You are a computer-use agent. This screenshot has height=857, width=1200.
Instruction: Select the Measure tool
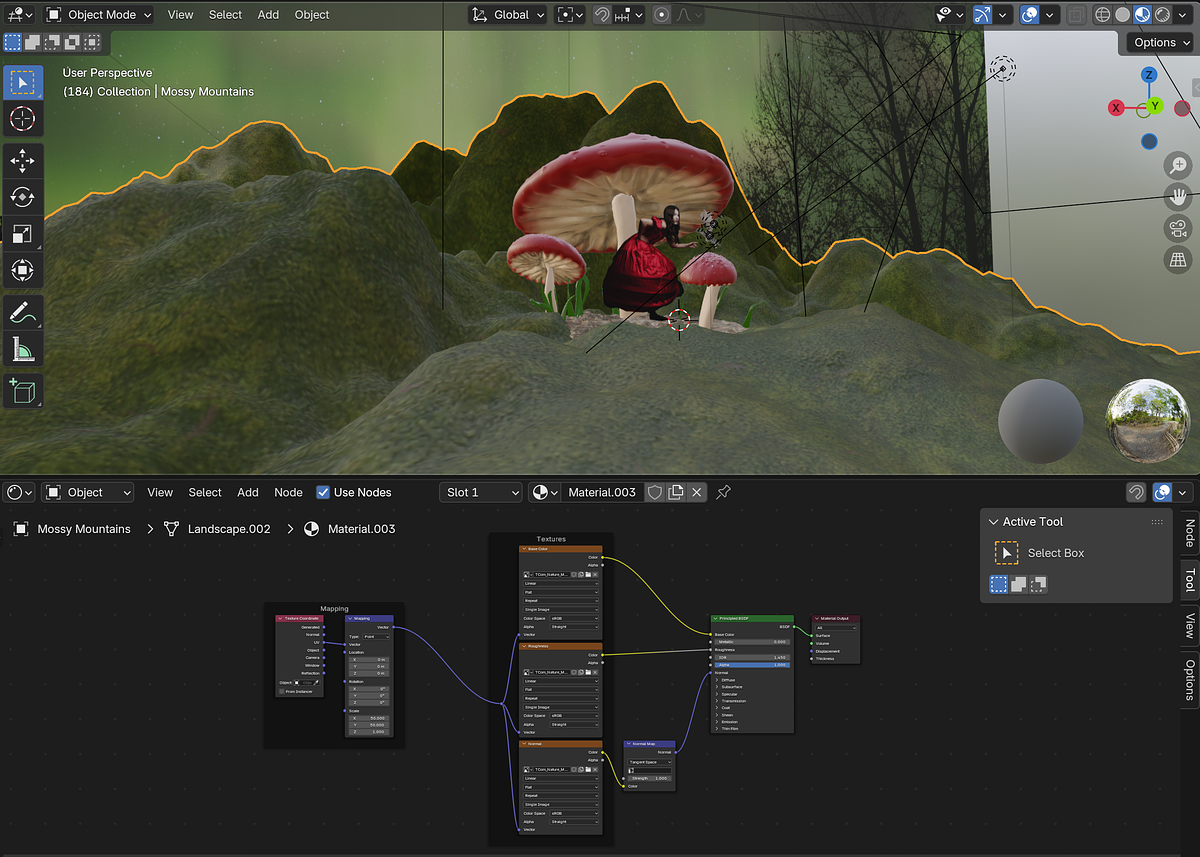pos(22,348)
